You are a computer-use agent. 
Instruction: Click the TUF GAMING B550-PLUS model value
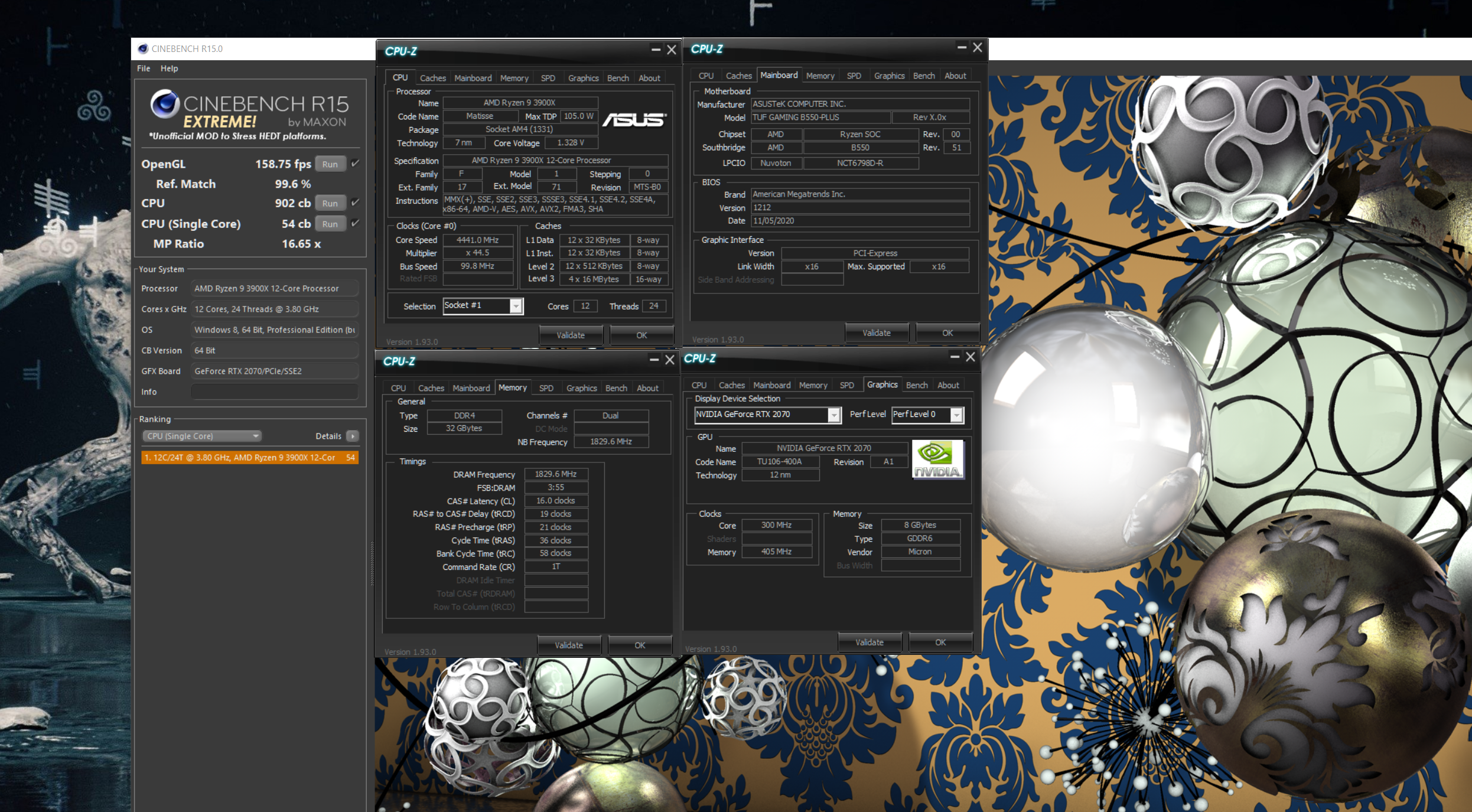coord(820,117)
